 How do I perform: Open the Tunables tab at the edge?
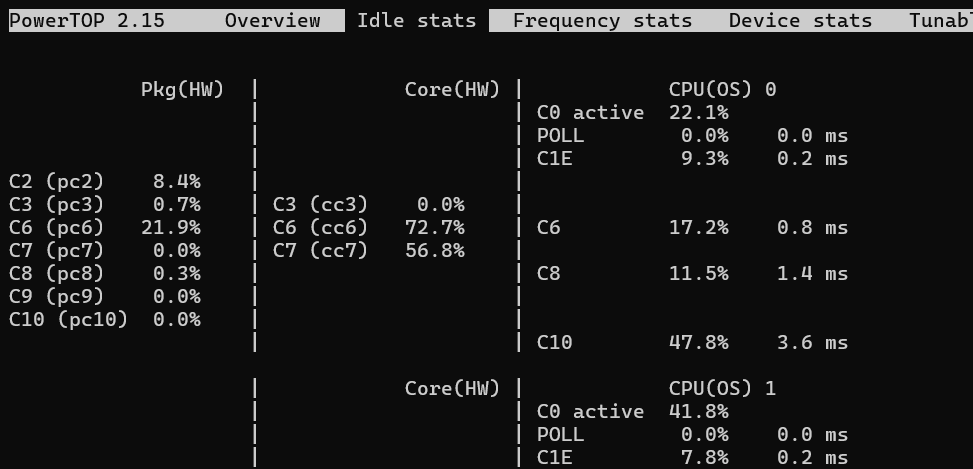coord(941,20)
